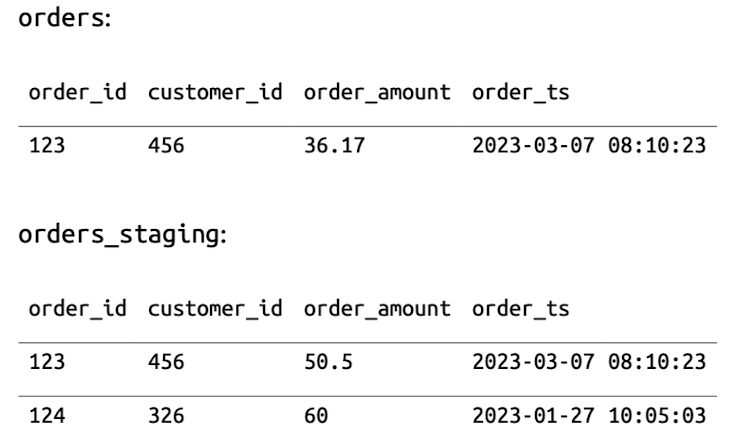Select order_id header in orders table
This screenshot has height=436, width=736.
point(77,94)
